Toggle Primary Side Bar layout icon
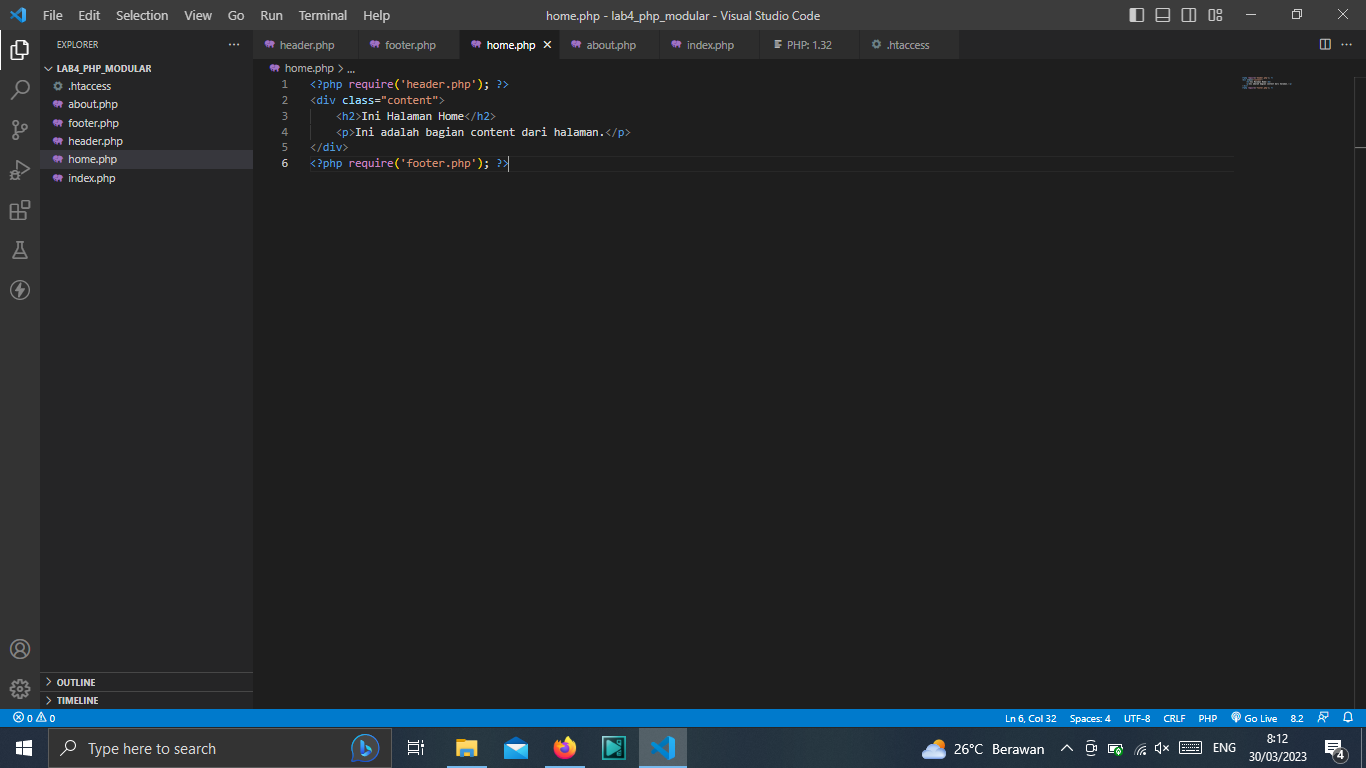Screen dimensions: 1366x768 [1137, 15]
